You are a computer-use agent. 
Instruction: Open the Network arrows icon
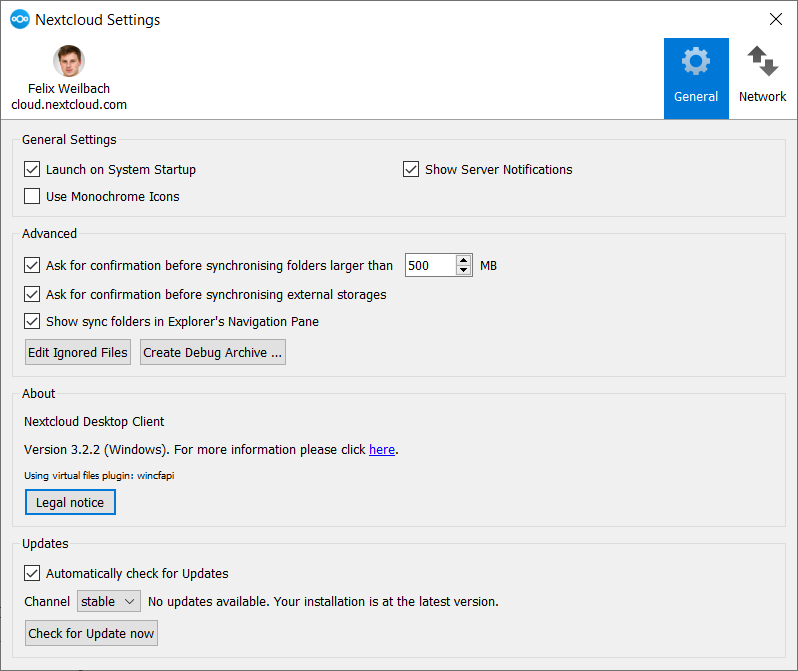tap(762, 64)
